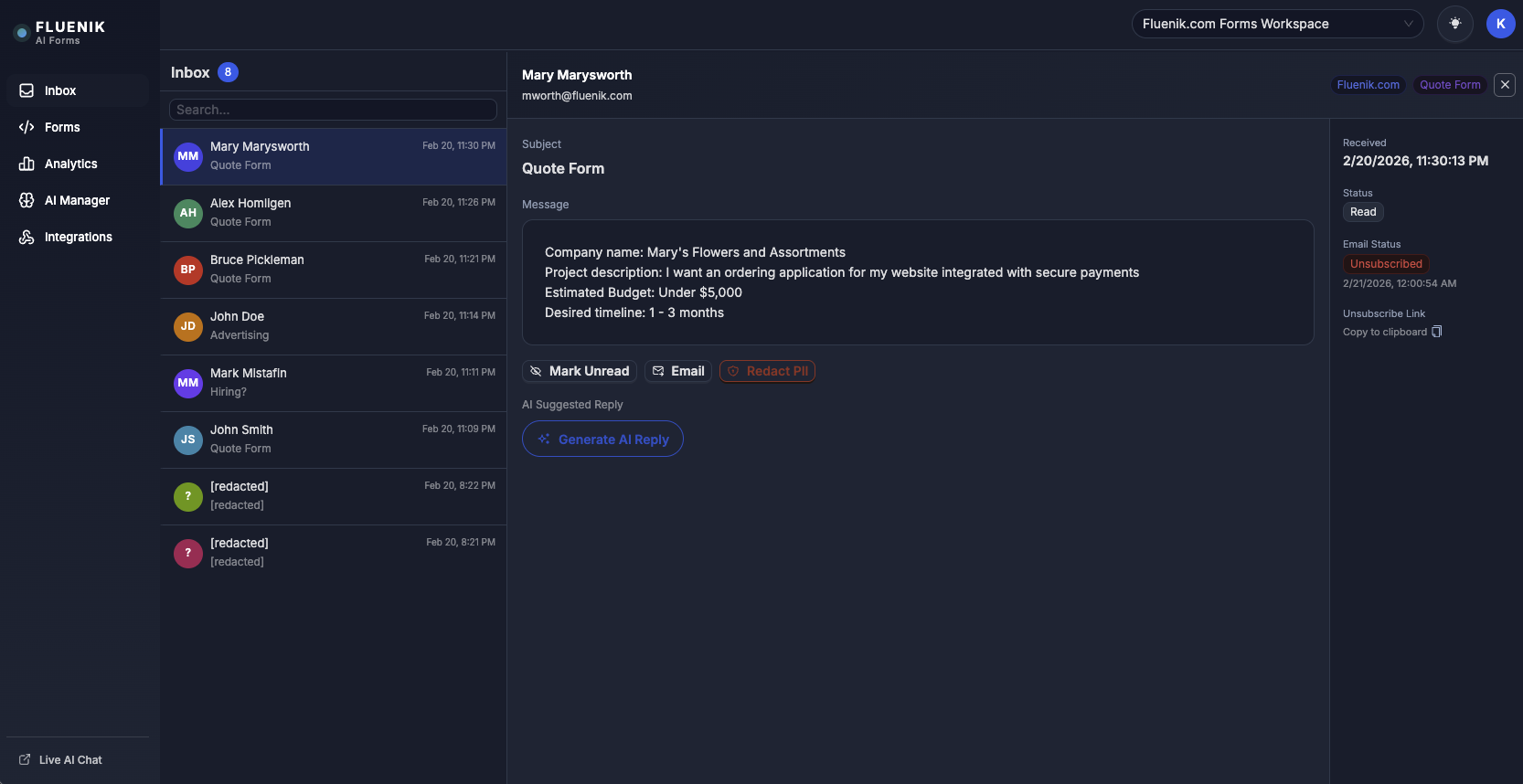The width and height of the screenshot is (1523, 784).
Task: Open the Fluenik.com Forms Workspace dropdown
Action: (x=1276, y=24)
